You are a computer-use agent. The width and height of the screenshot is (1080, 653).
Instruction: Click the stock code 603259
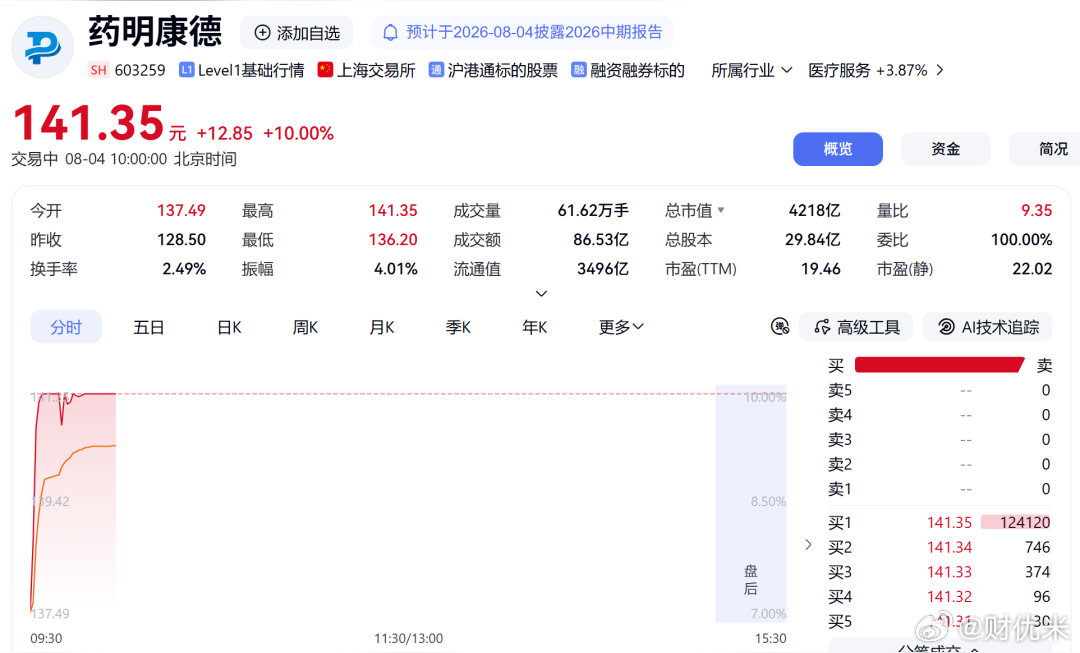click(x=140, y=70)
